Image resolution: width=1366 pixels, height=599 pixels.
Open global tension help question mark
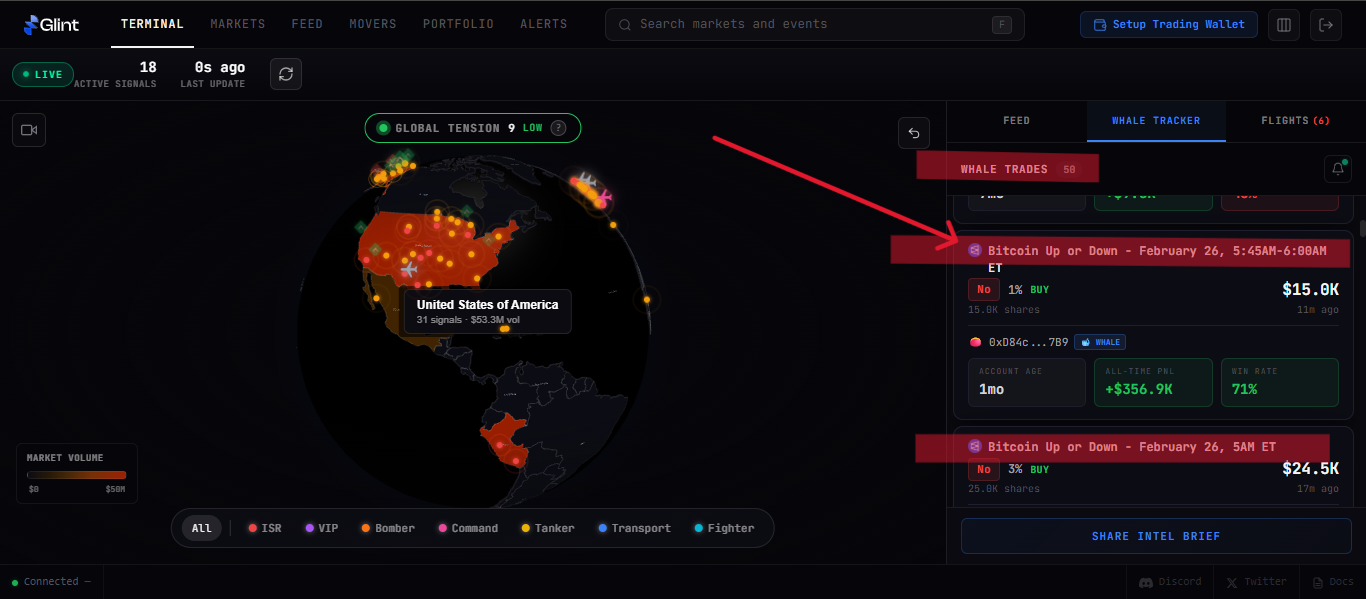pyautogui.click(x=558, y=128)
